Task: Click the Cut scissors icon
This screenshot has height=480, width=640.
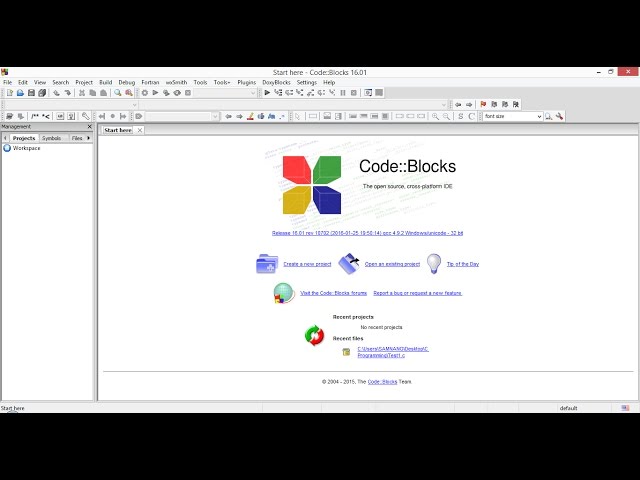Action: pos(82,93)
